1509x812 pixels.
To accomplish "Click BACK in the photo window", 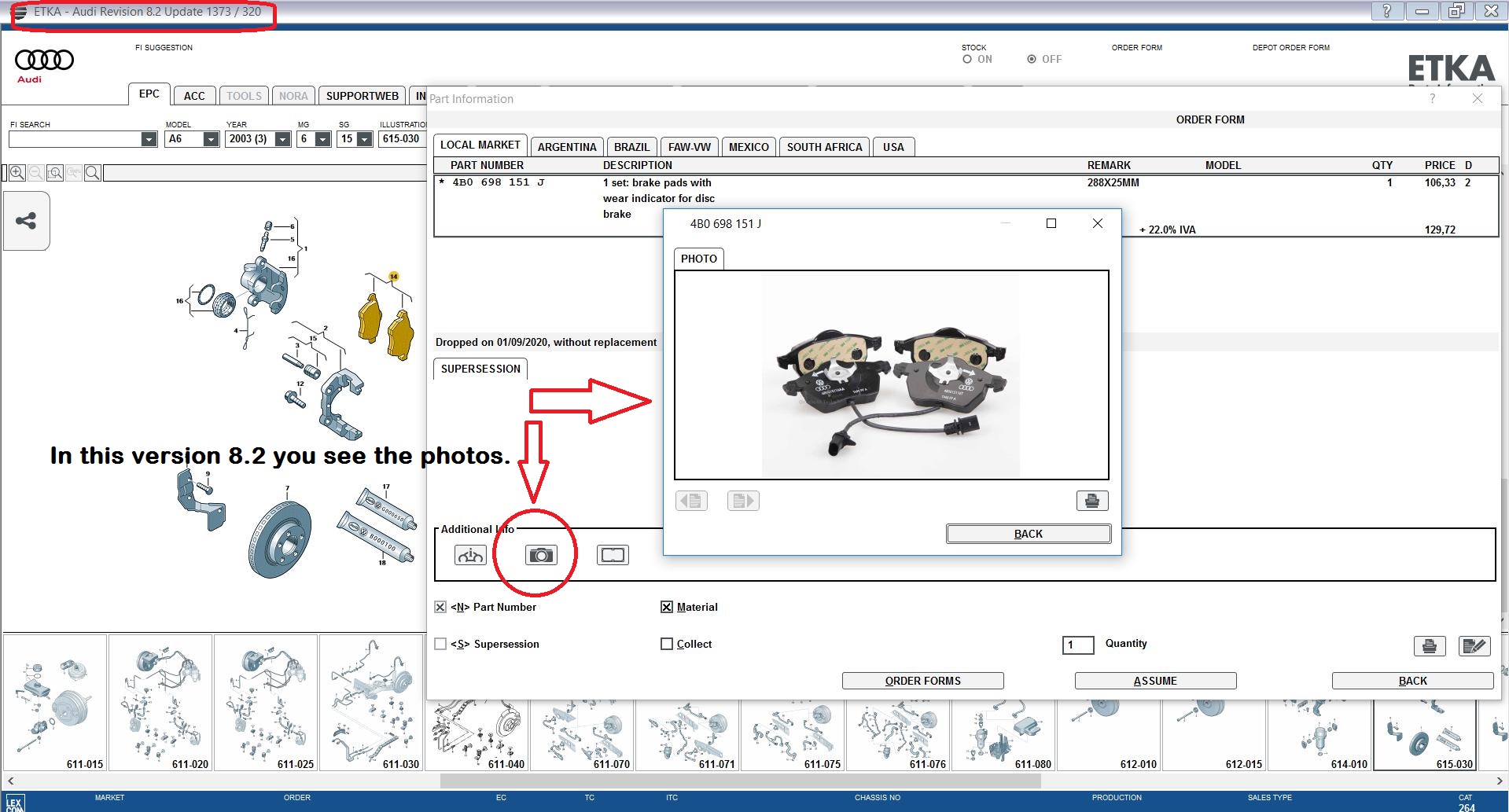I will pos(1029,534).
